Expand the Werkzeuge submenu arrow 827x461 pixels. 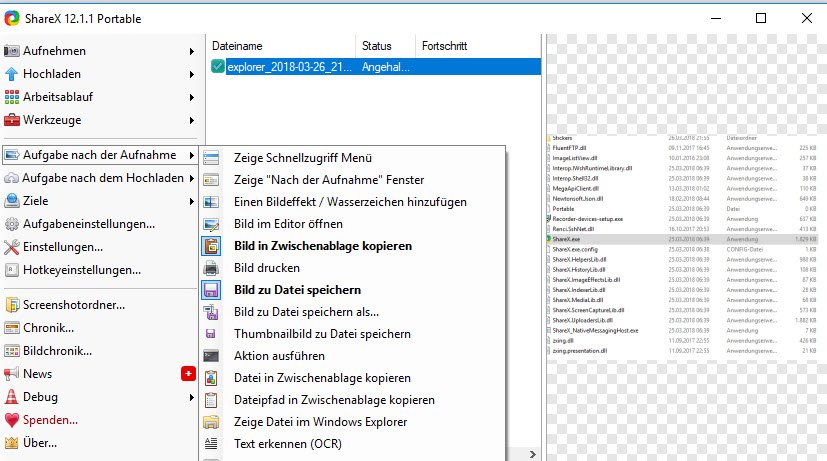[x=191, y=120]
